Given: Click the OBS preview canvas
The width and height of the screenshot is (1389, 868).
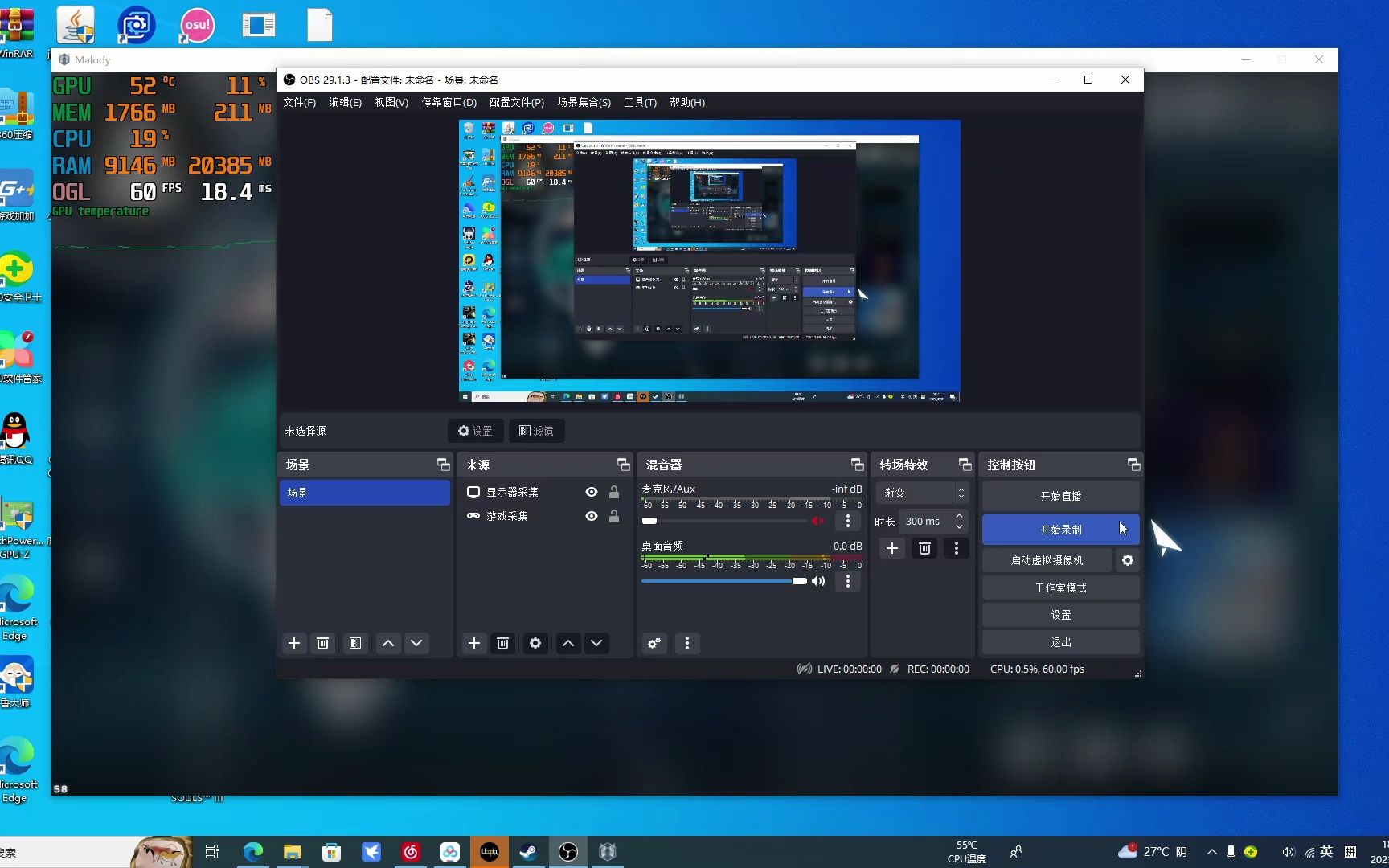Looking at the screenshot, I should tap(710, 261).
